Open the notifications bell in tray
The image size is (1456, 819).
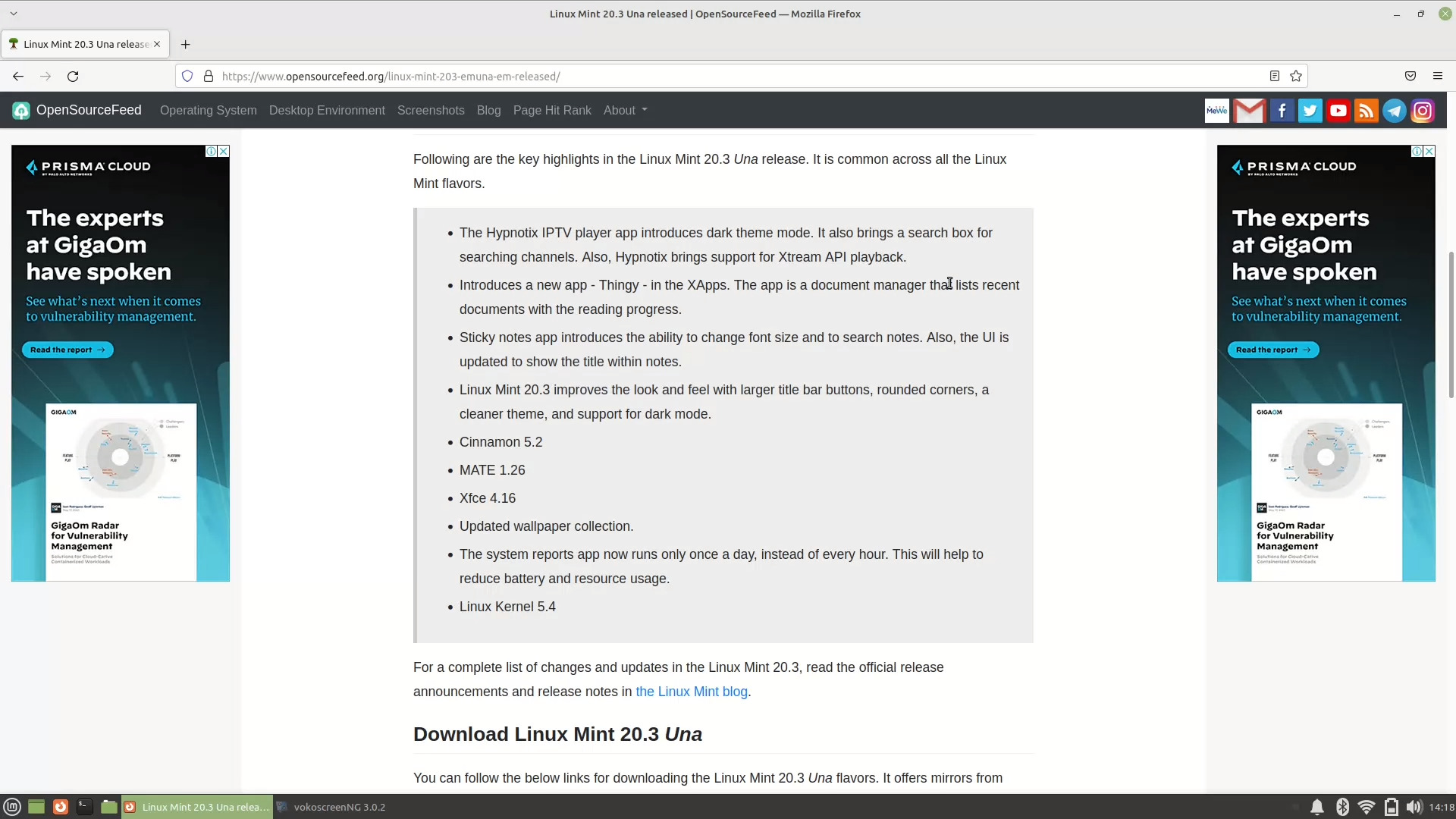click(x=1317, y=807)
